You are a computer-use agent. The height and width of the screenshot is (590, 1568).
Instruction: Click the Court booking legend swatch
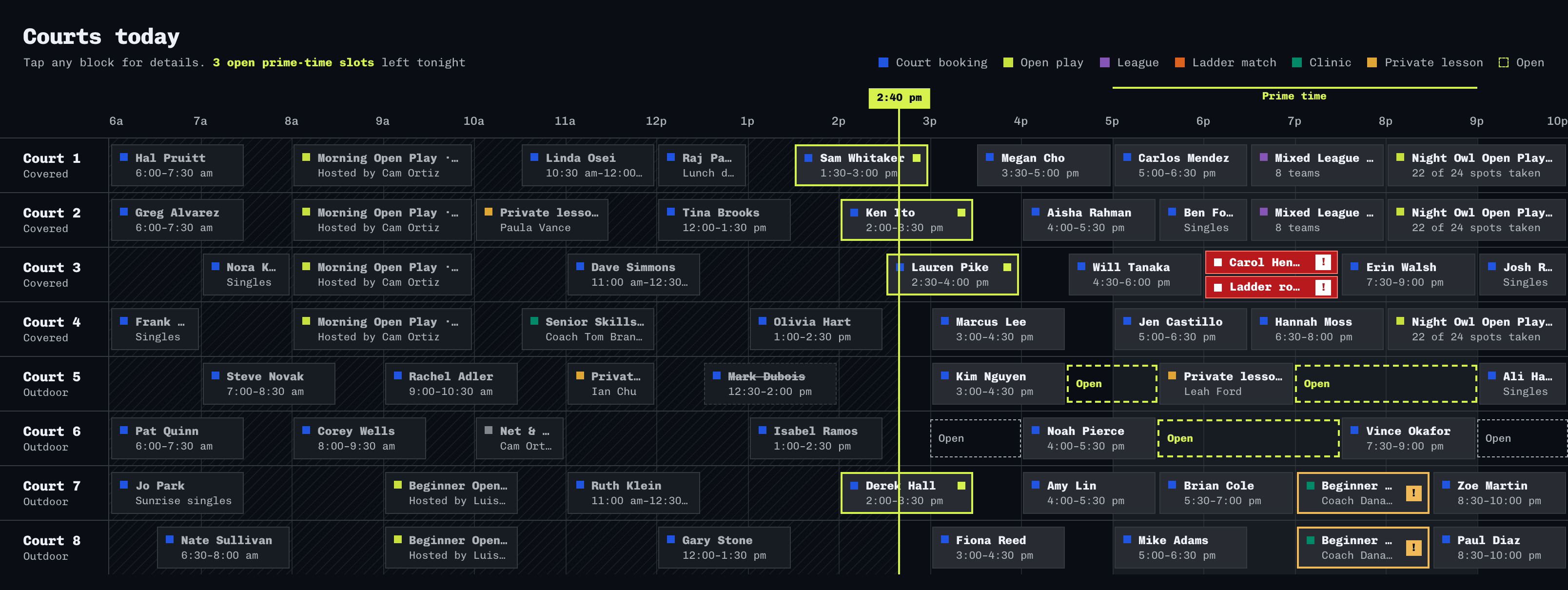(x=883, y=62)
